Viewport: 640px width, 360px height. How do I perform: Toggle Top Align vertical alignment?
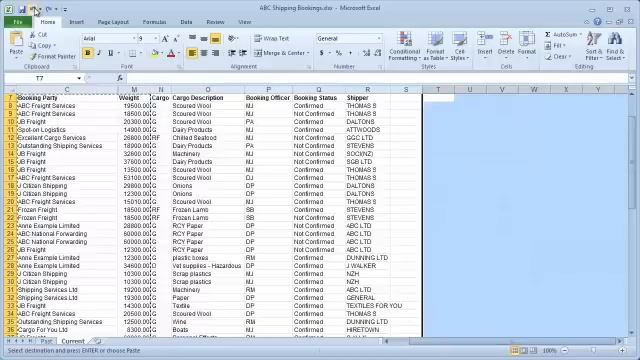point(192,38)
